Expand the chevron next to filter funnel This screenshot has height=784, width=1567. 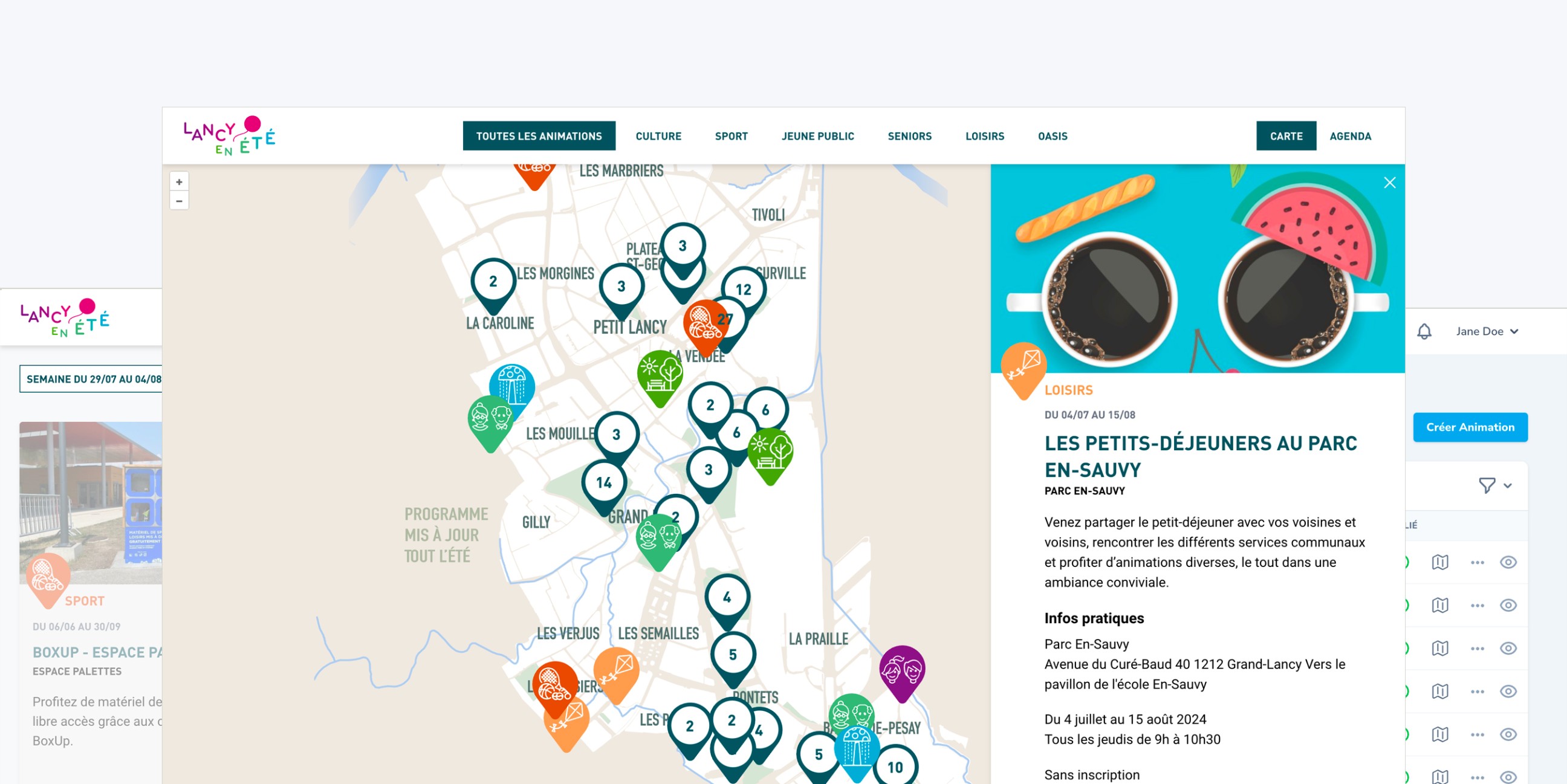(x=1507, y=485)
